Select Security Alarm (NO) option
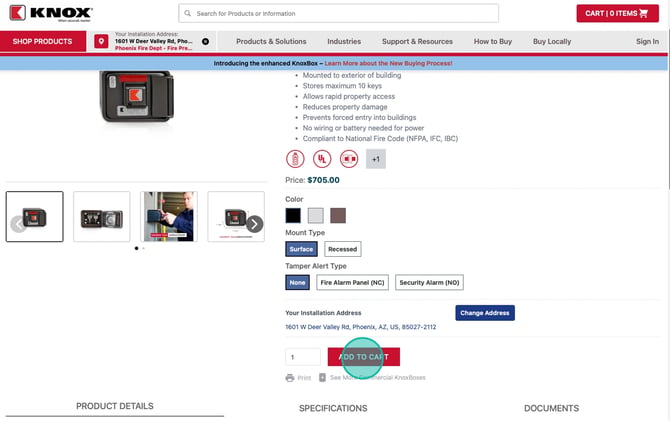670x421 pixels. 429,283
